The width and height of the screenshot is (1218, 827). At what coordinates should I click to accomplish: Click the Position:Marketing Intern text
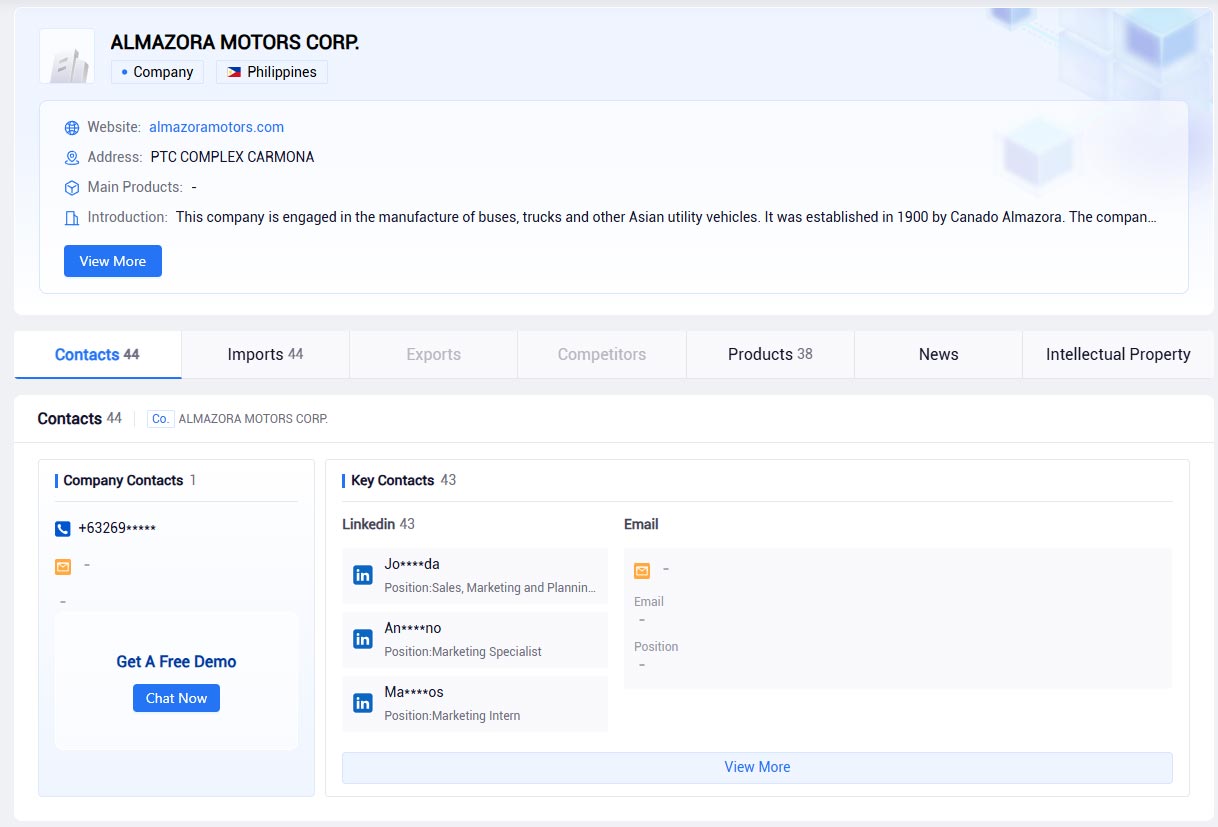tap(452, 716)
